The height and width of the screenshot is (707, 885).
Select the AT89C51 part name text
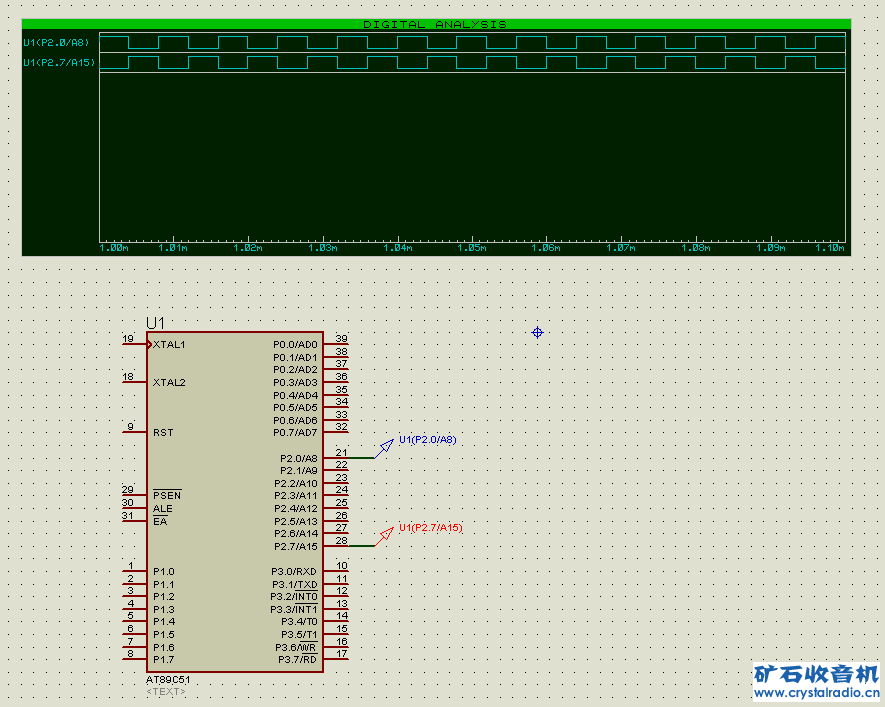tap(168, 680)
